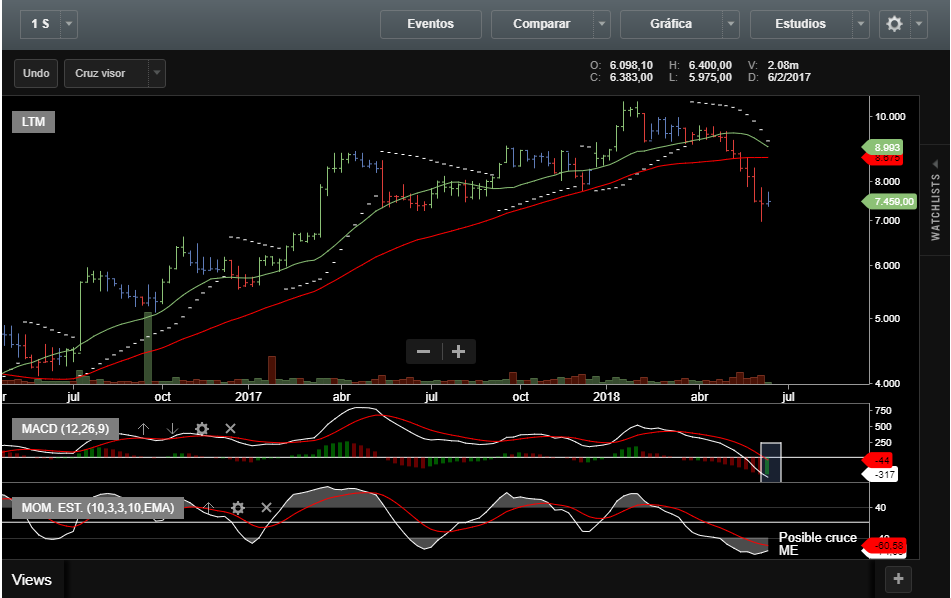
Task: Expand the Estudios dropdown arrow
Action: click(861, 24)
